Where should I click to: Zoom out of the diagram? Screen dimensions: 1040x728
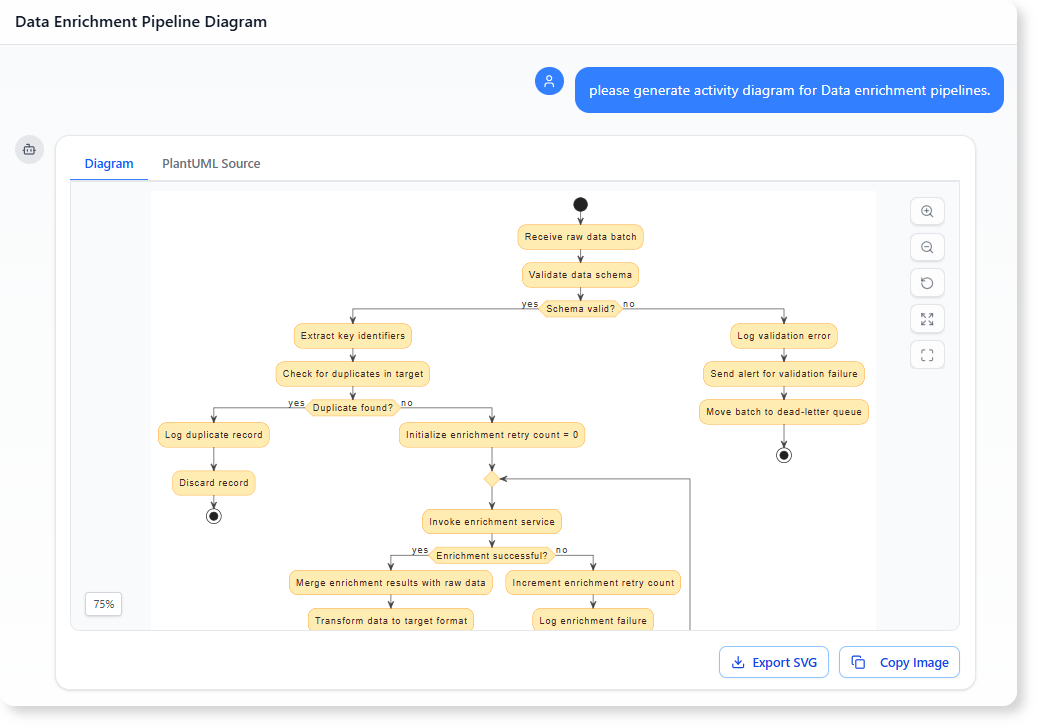[x=927, y=247]
